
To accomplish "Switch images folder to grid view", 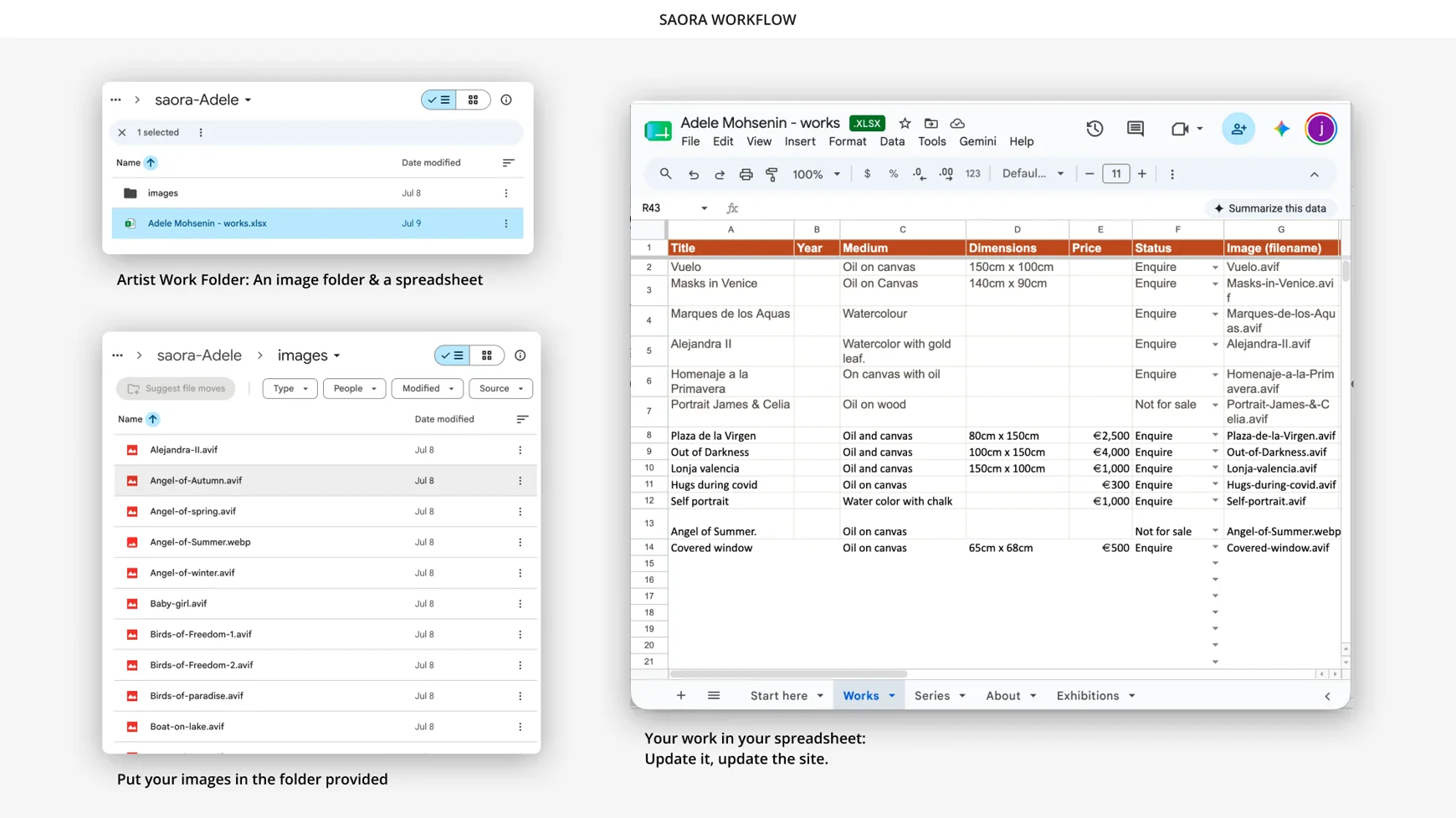I will tap(487, 355).
